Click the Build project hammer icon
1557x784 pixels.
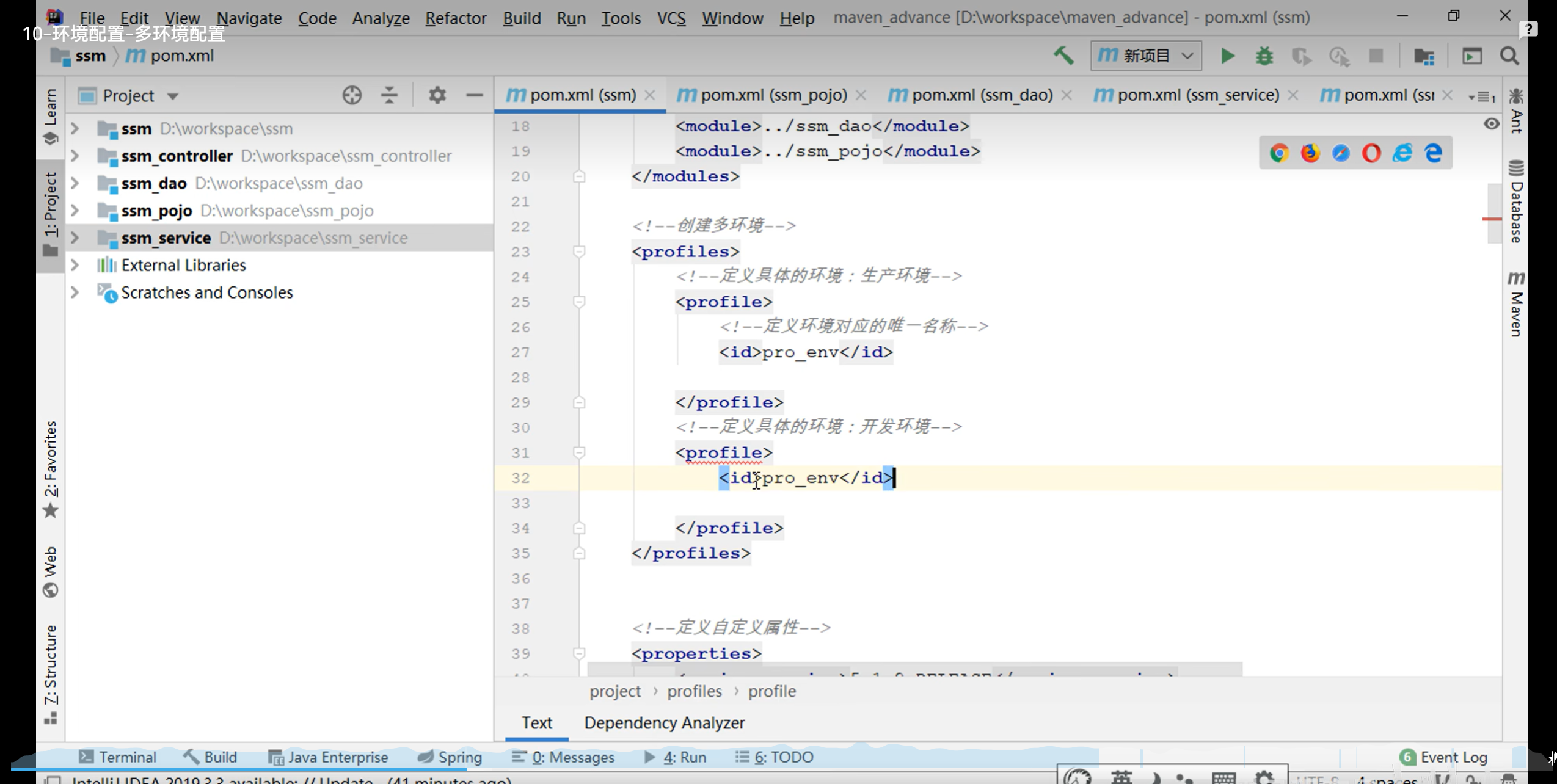pyautogui.click(x=1063, y=56)
